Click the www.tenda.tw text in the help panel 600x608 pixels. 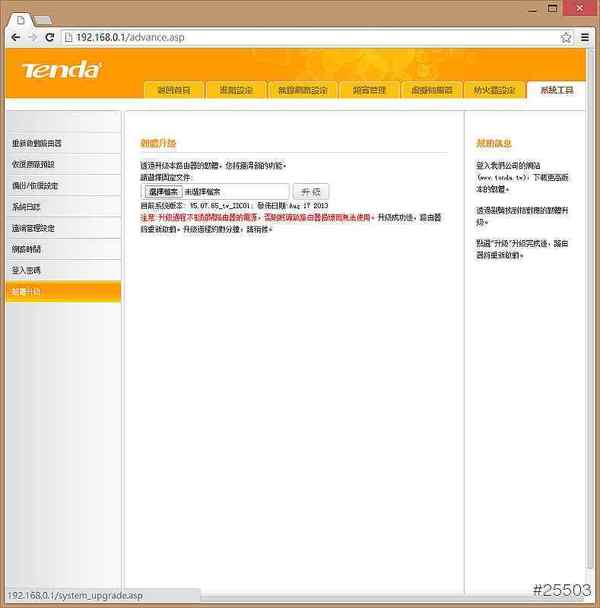502,178
